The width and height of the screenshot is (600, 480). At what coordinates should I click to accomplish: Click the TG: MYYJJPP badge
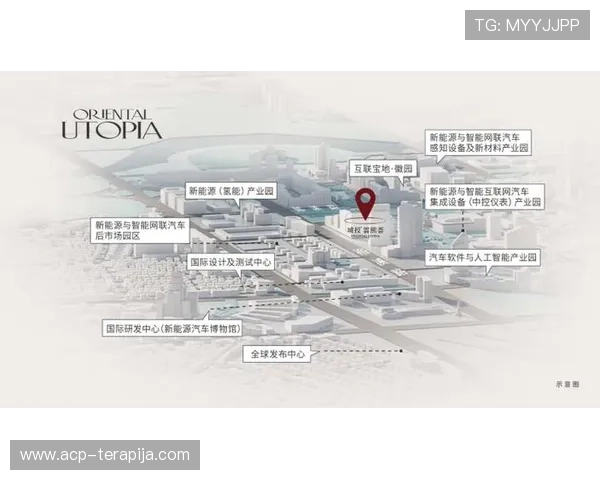[x=527, y=25]
